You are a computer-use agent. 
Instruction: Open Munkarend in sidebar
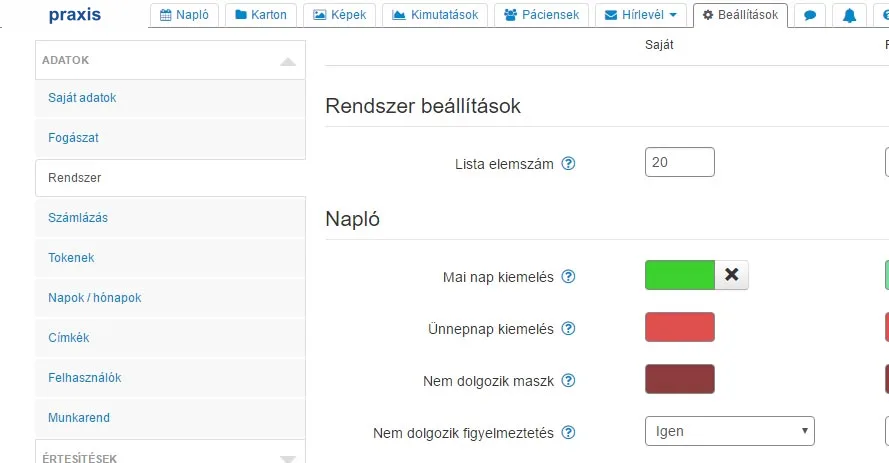coord(170,418)
